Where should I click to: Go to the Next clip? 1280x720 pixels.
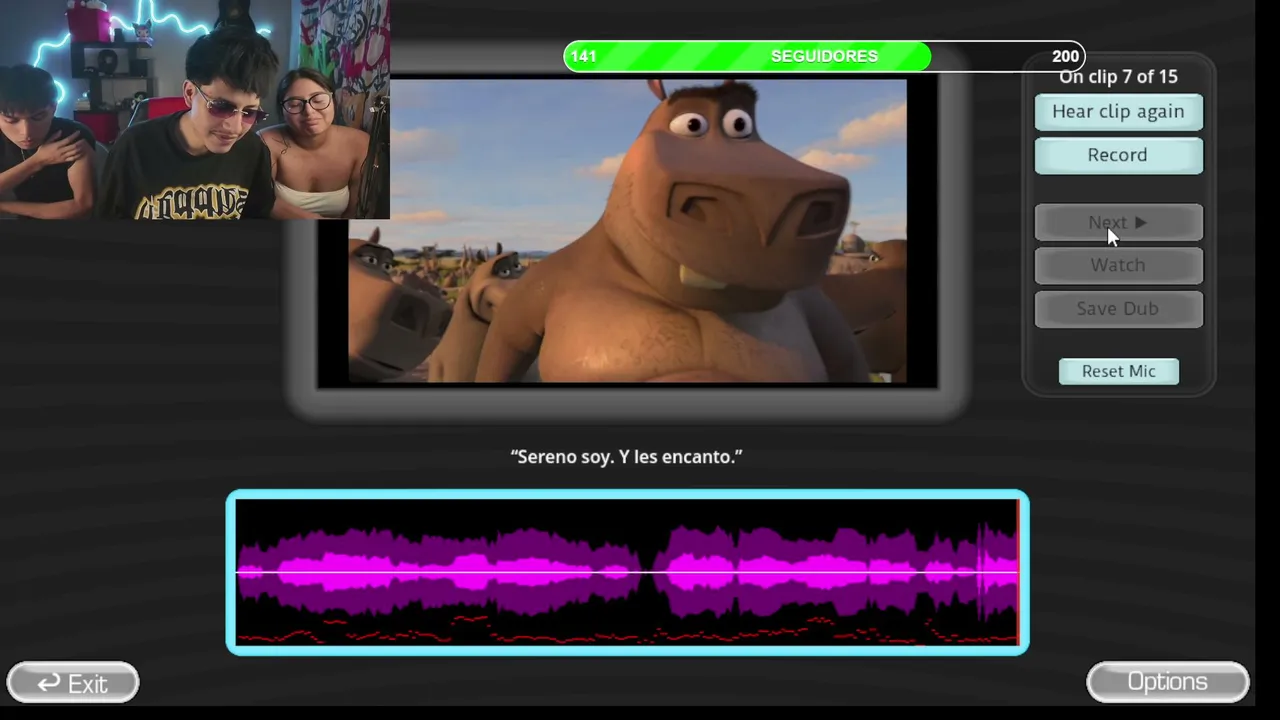[1118, 223]
